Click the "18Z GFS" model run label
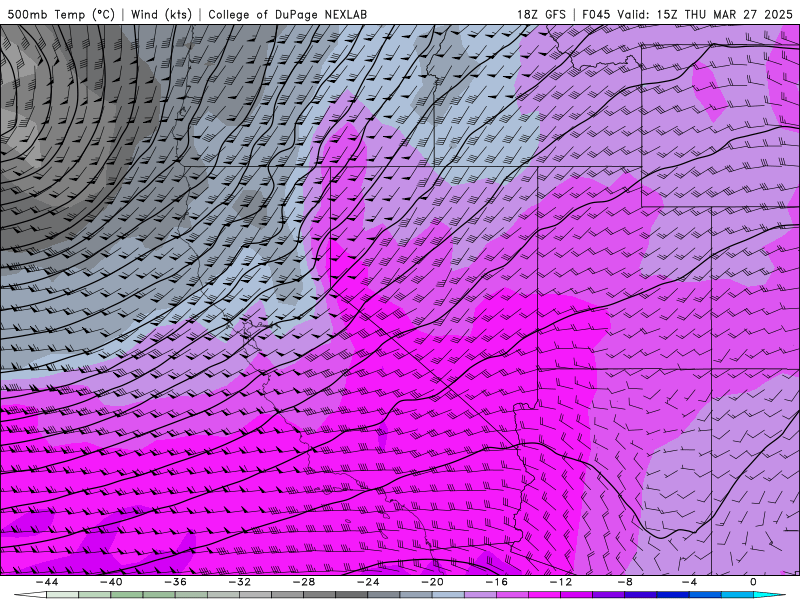800x600 pixels. click(x=541, y=14)
